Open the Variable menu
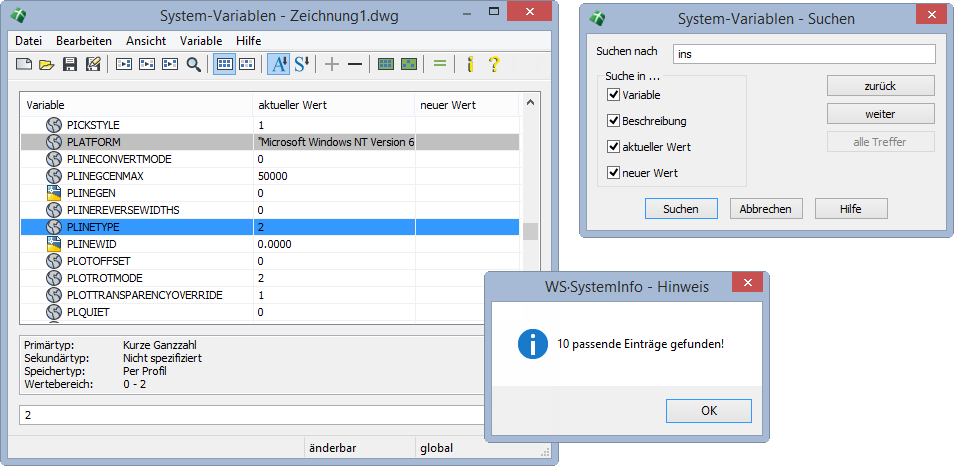The width and height of the screenshot is (954, 466). (x=201, y=41)
